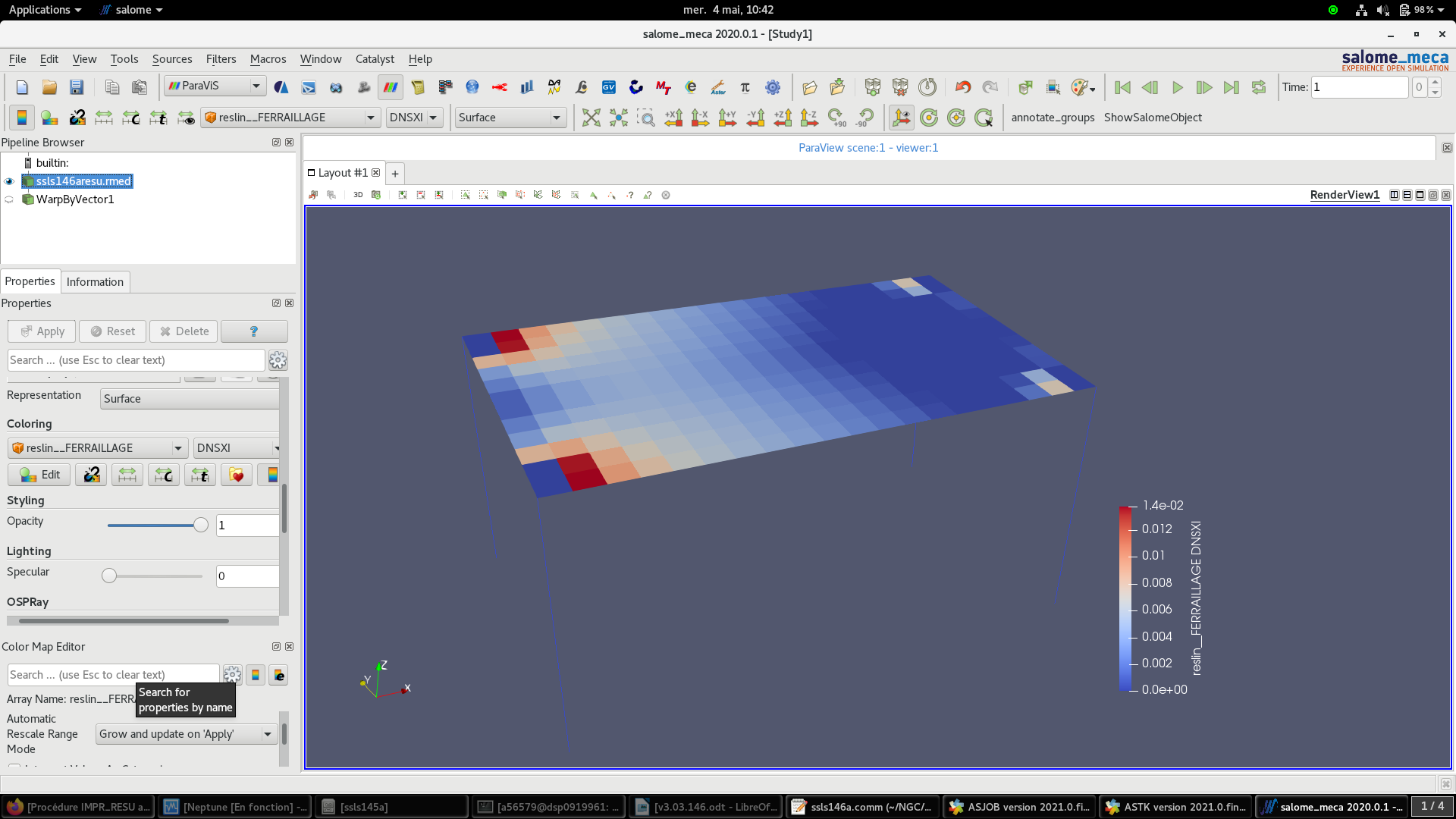The image size is (1456, 819).
Task: Click Zoom to Box icon
Action: pos(645,118)
